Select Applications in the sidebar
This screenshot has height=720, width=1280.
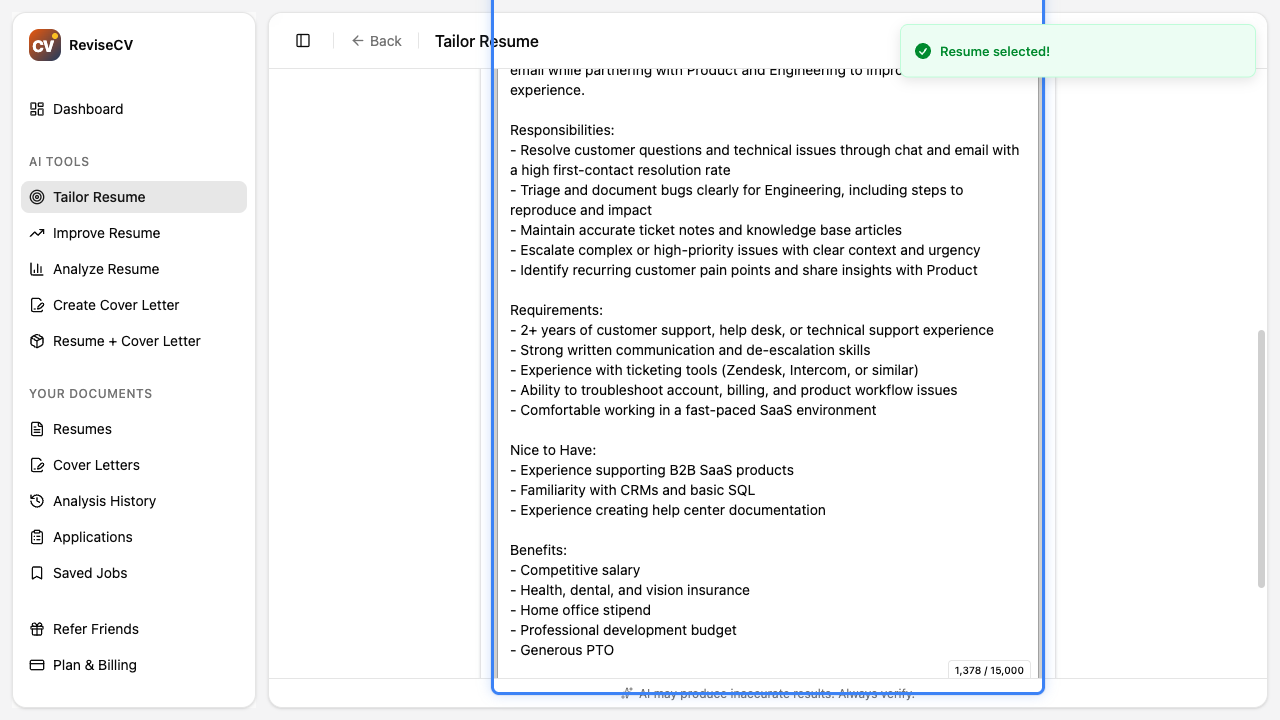coord(93,537)
